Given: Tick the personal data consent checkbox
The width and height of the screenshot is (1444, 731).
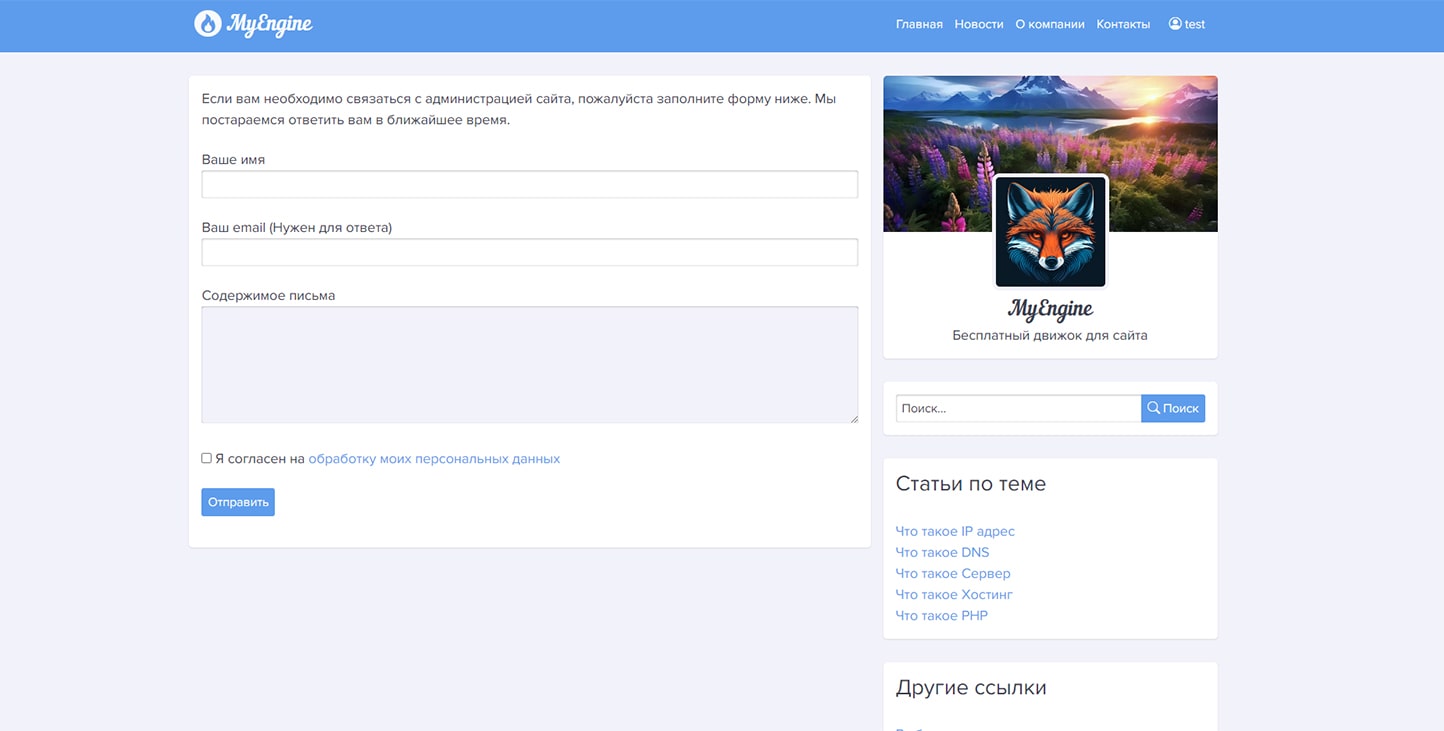Looking at the screenshot, I should tap(207, 458).
